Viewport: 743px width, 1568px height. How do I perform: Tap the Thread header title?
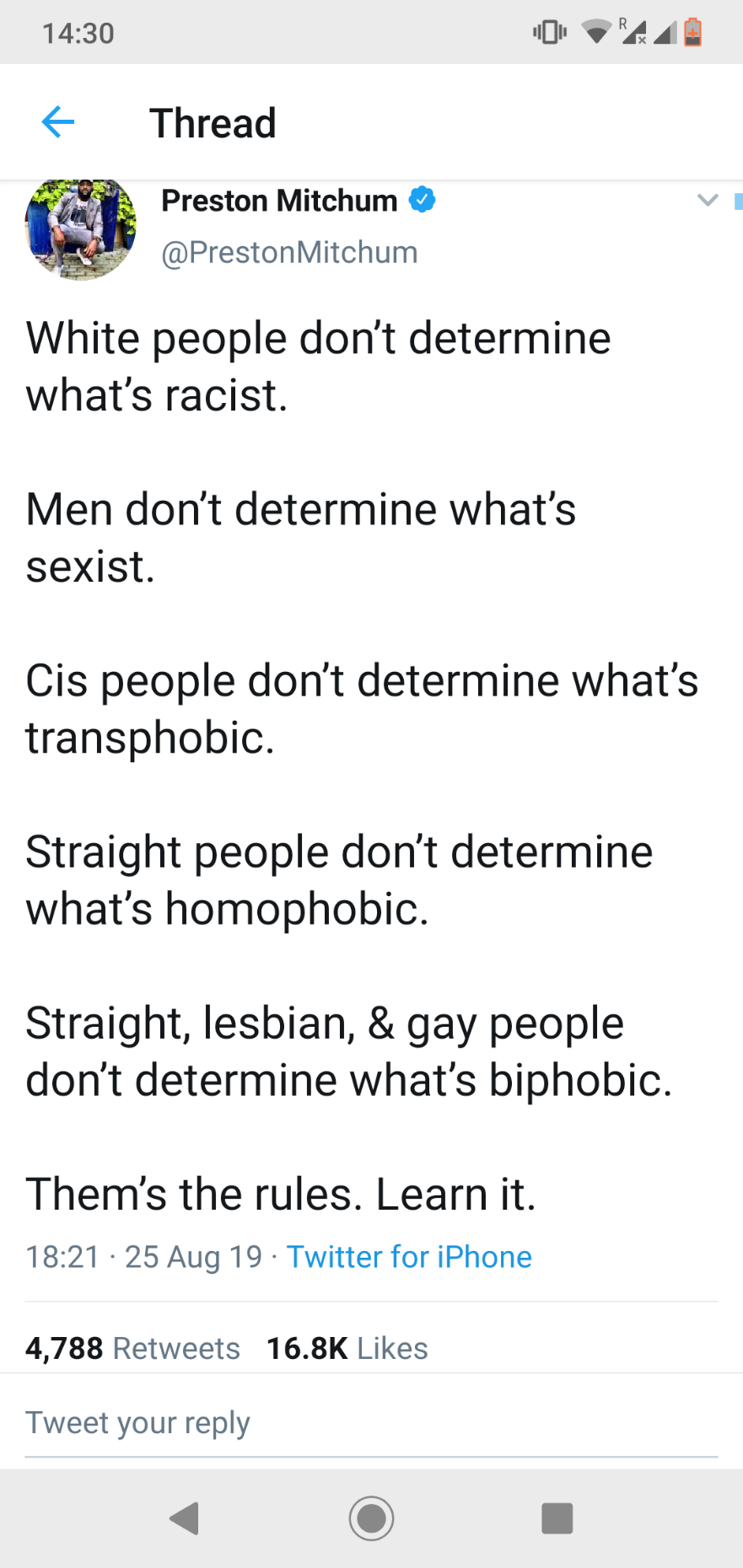213,123
